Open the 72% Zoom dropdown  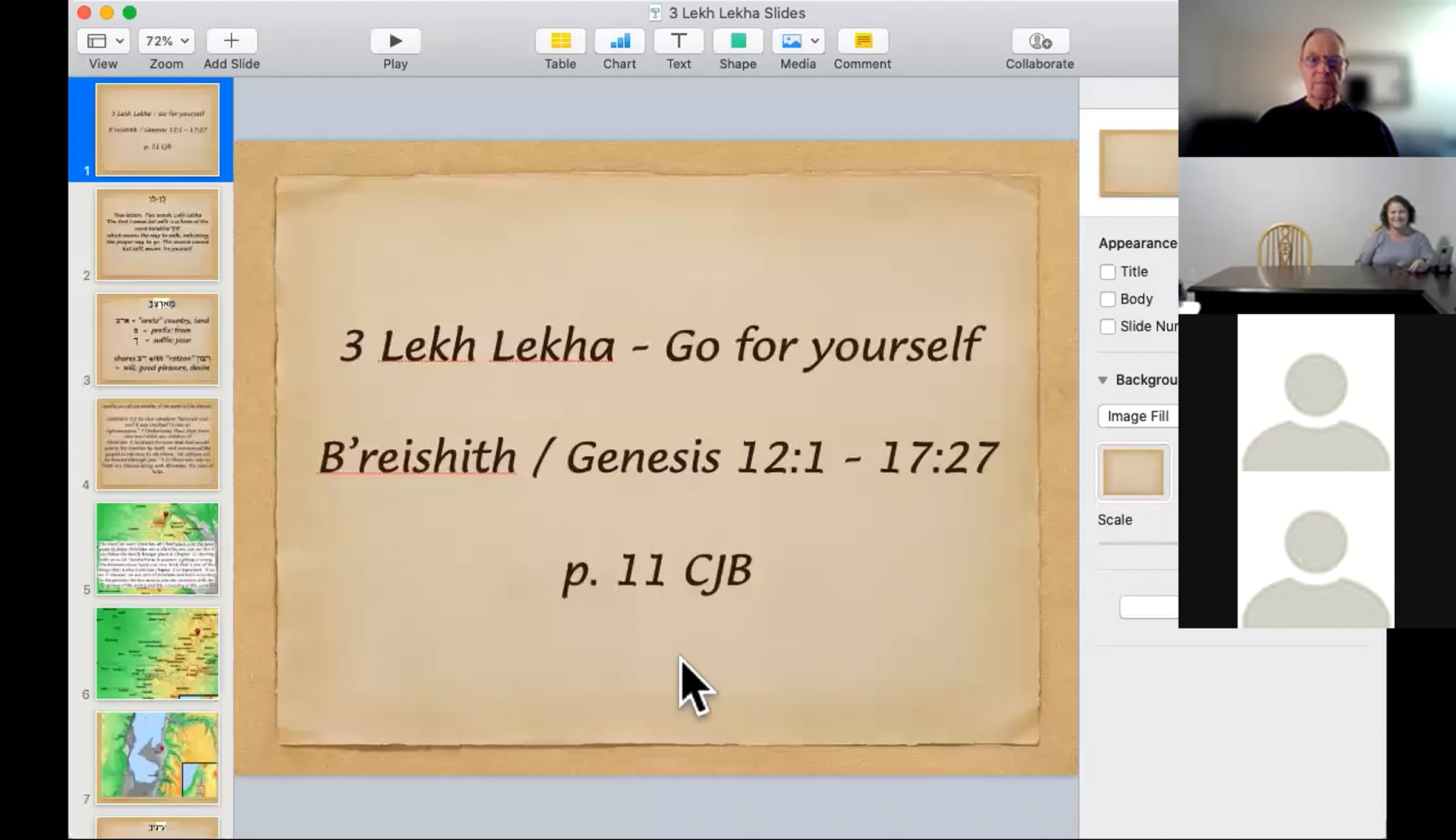tap(166, 41)
